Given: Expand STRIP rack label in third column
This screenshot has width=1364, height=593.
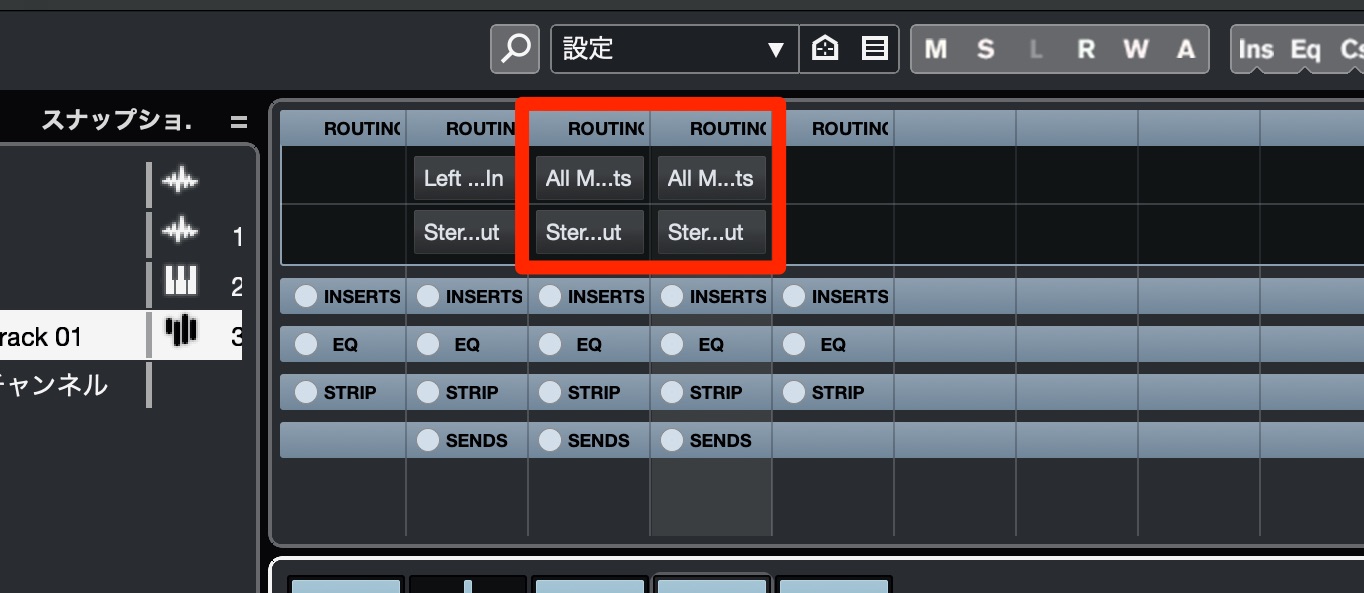Looking at the screenshot, I should click(x=594, y=392).
